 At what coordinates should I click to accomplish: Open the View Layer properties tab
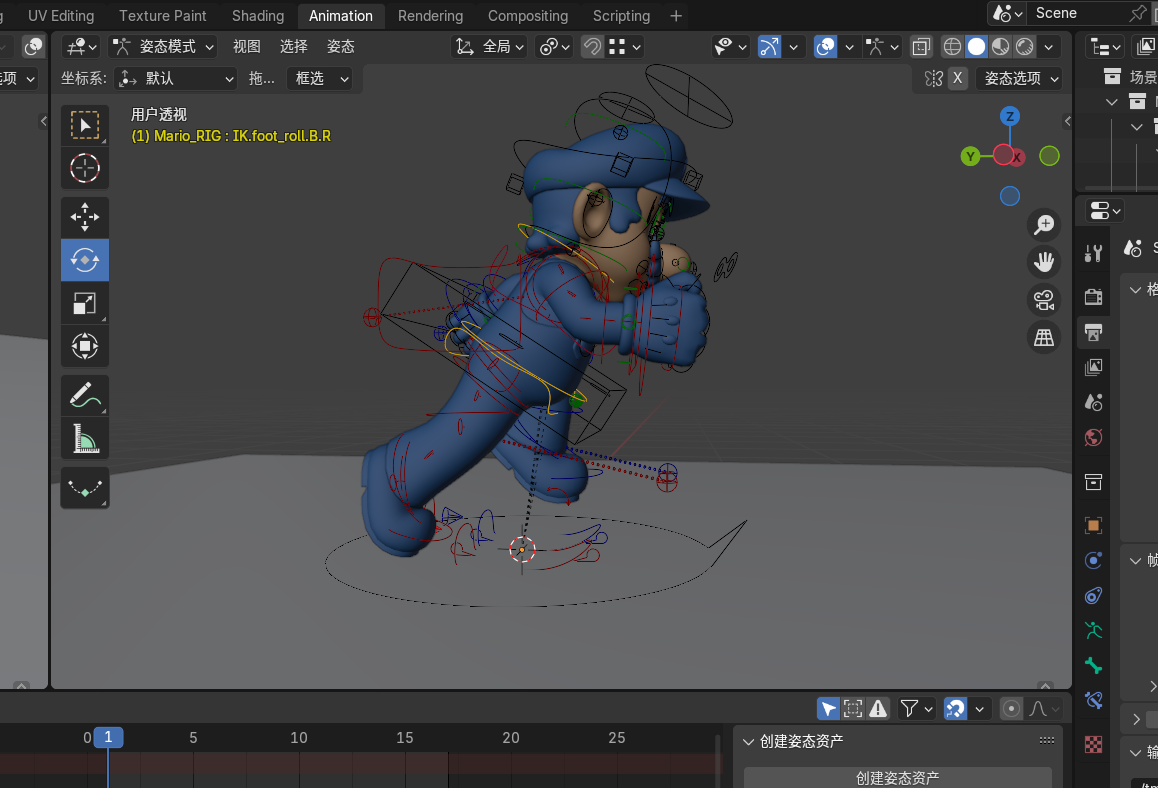coord(1093,367)
